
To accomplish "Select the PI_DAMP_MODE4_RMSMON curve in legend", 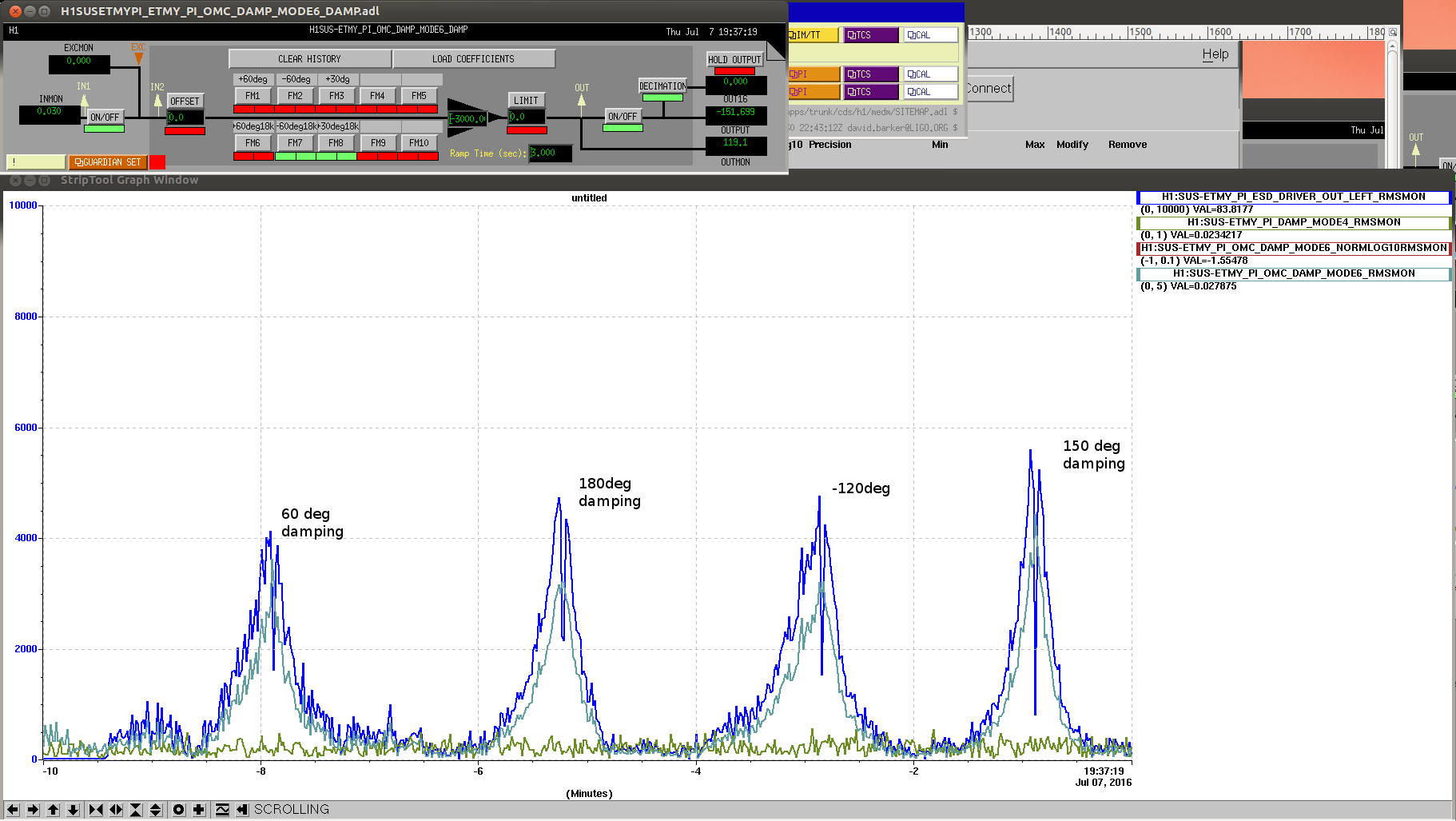I will pyautogui.click(x=1294, y=222).
